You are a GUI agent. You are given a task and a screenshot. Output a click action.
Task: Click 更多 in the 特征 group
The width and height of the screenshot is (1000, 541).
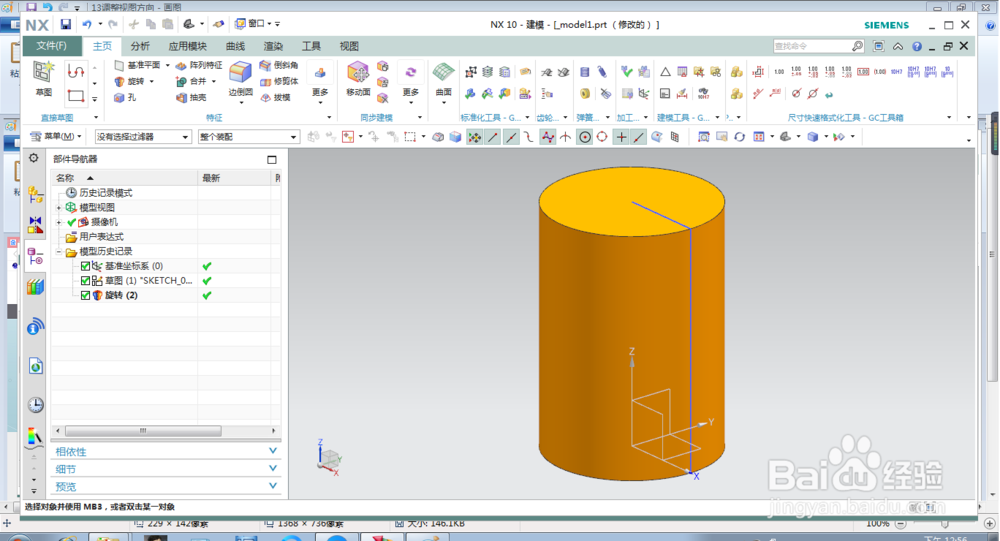coord(320,83)
